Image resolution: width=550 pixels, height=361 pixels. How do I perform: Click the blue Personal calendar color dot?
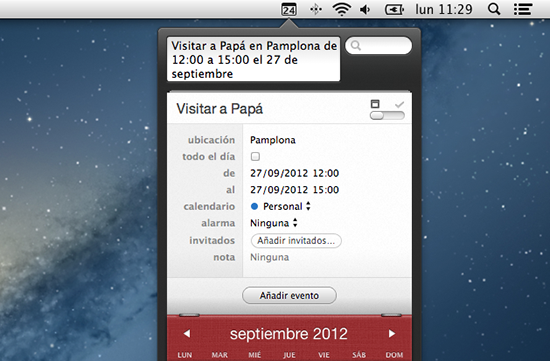pos(255,207)
